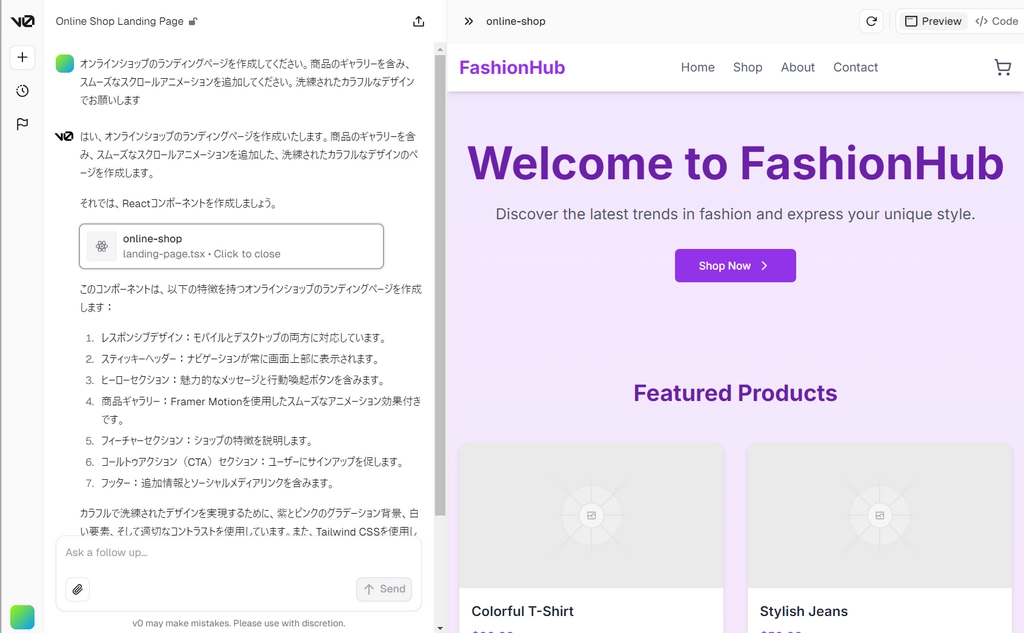
Task: Click the Stylish Jeans product name
Action: coord(804,611)
